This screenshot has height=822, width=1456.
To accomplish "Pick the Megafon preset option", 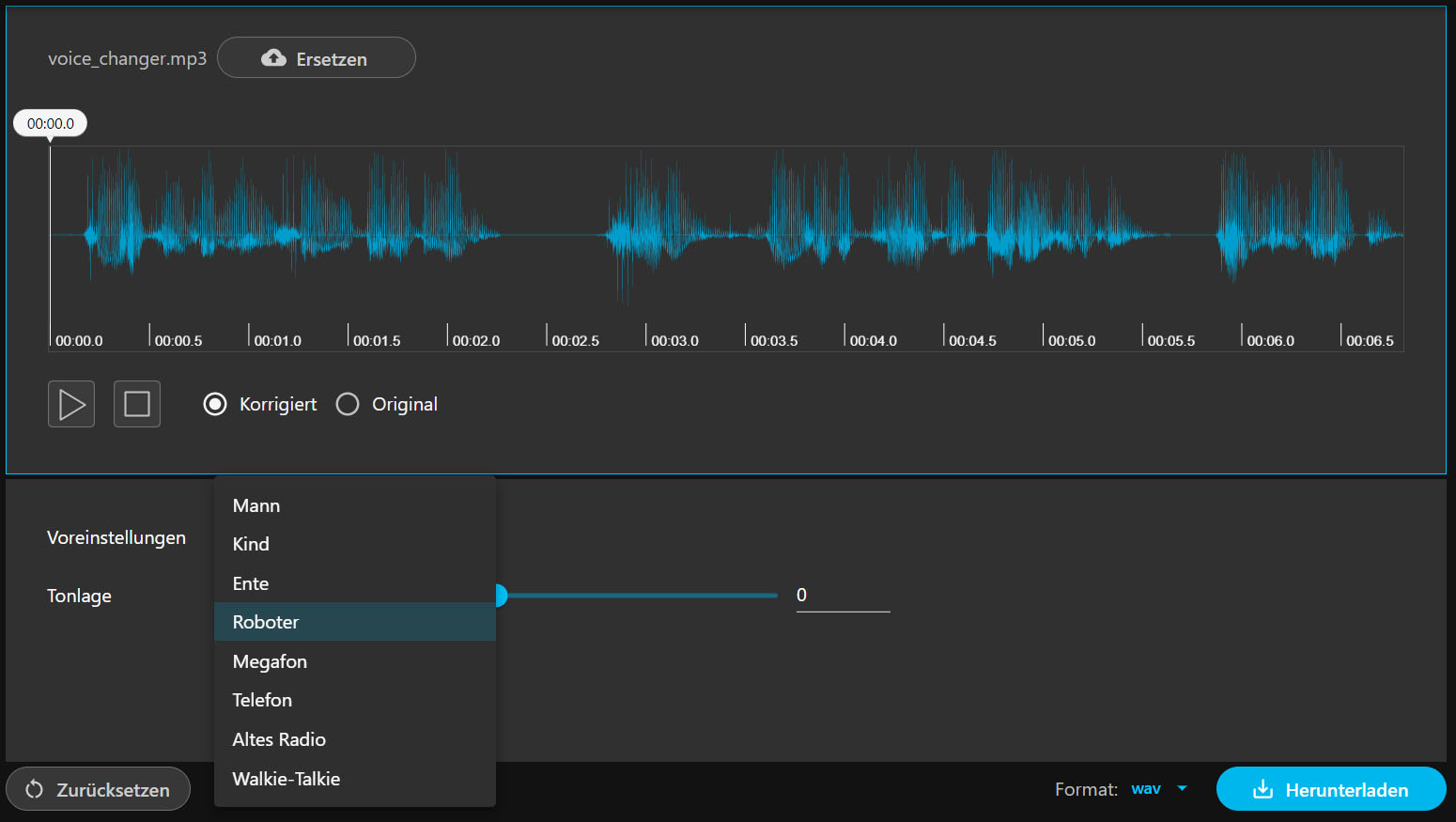I will (270, 661).
